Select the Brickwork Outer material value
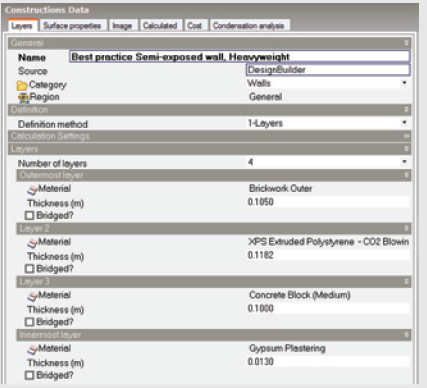The width and height of the screenshot is (427, 388). (281, 188)
